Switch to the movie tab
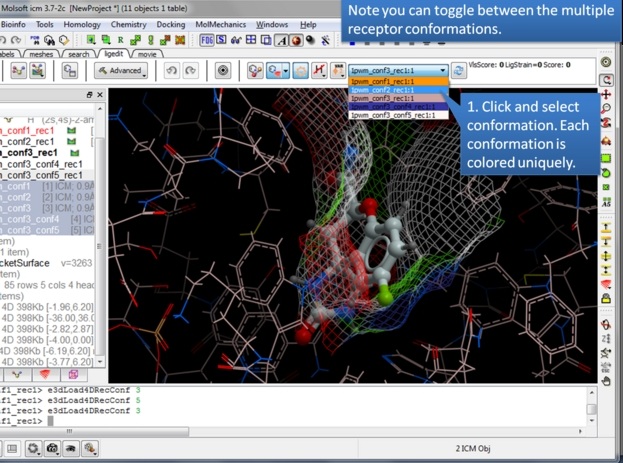 (x=146, y=53)
